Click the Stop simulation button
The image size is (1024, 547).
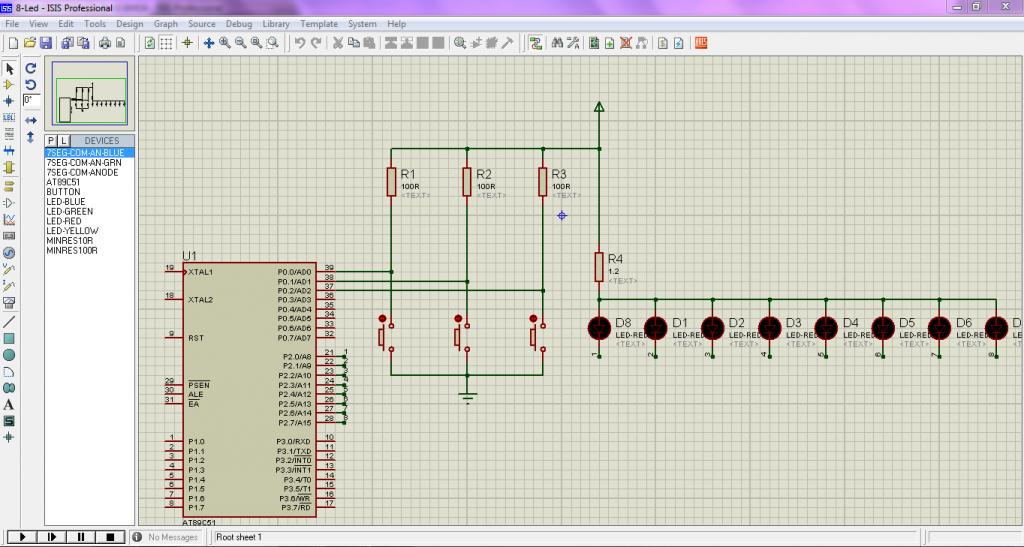110,537
